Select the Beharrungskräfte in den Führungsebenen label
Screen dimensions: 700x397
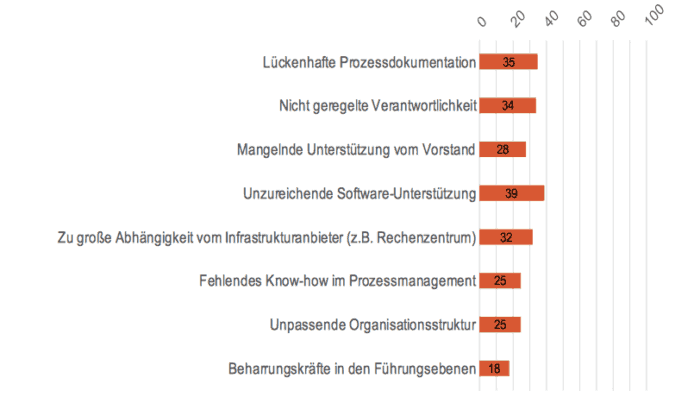352,369
